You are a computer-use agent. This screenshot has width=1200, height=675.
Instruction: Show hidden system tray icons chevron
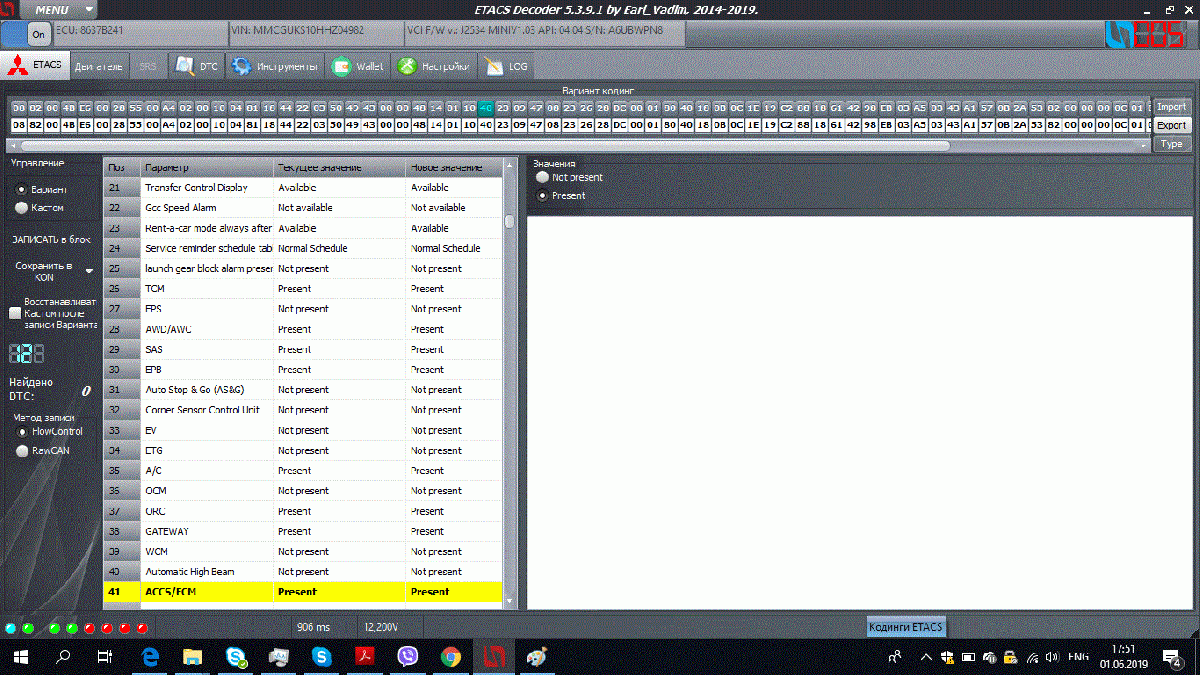925,657
